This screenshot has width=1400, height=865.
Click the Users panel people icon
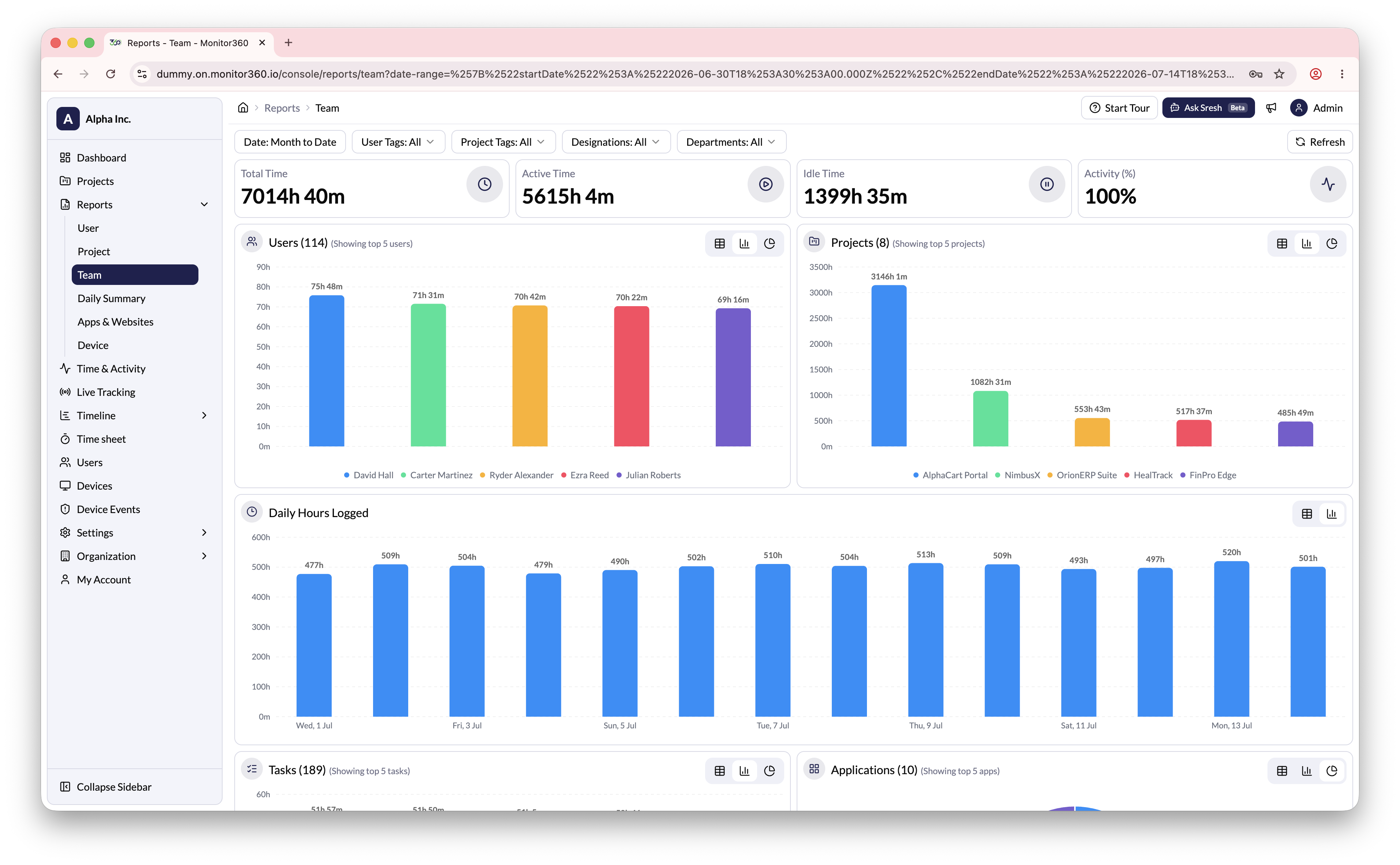point(252,242)
